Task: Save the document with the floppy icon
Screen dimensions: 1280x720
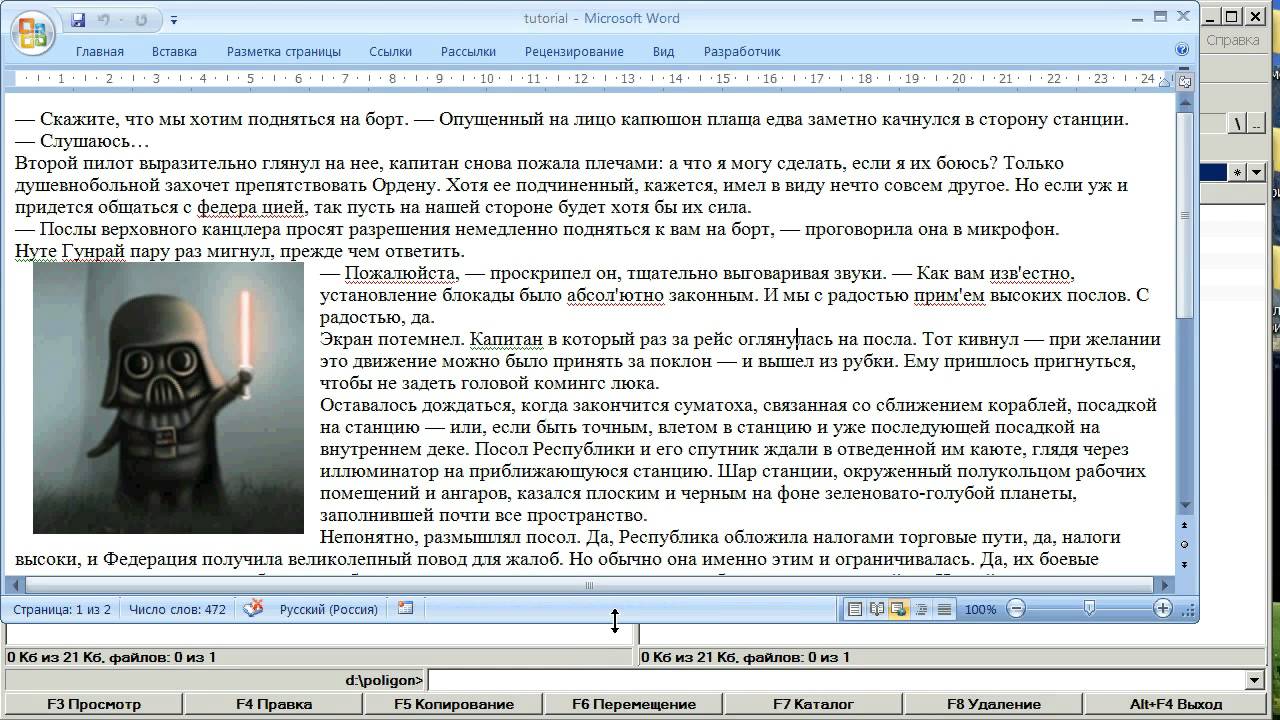Action: [78, 19]
